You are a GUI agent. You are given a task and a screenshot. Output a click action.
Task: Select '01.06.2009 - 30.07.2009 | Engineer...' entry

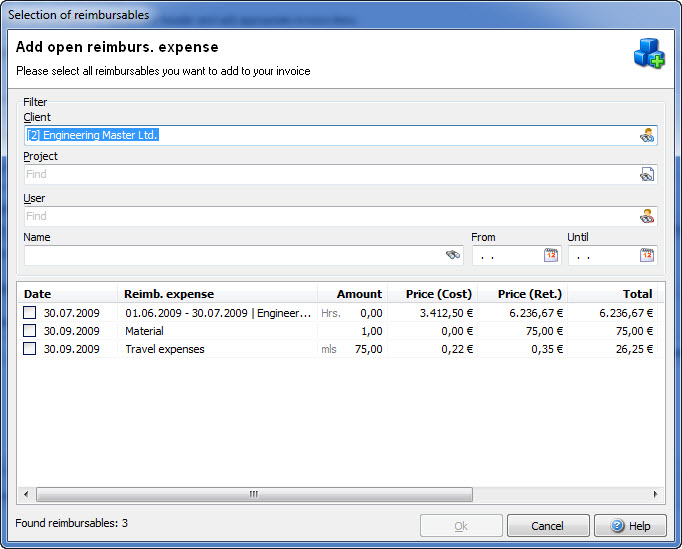[x=218, y=313]
